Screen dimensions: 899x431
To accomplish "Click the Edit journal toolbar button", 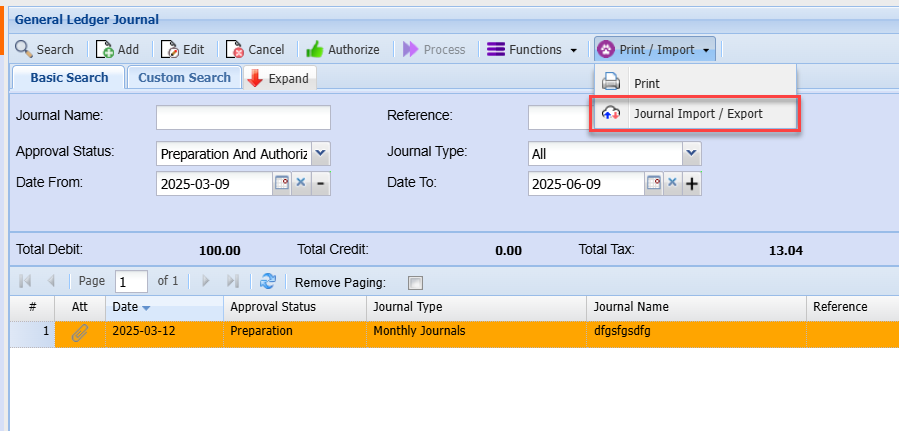I will click(182, 49).
